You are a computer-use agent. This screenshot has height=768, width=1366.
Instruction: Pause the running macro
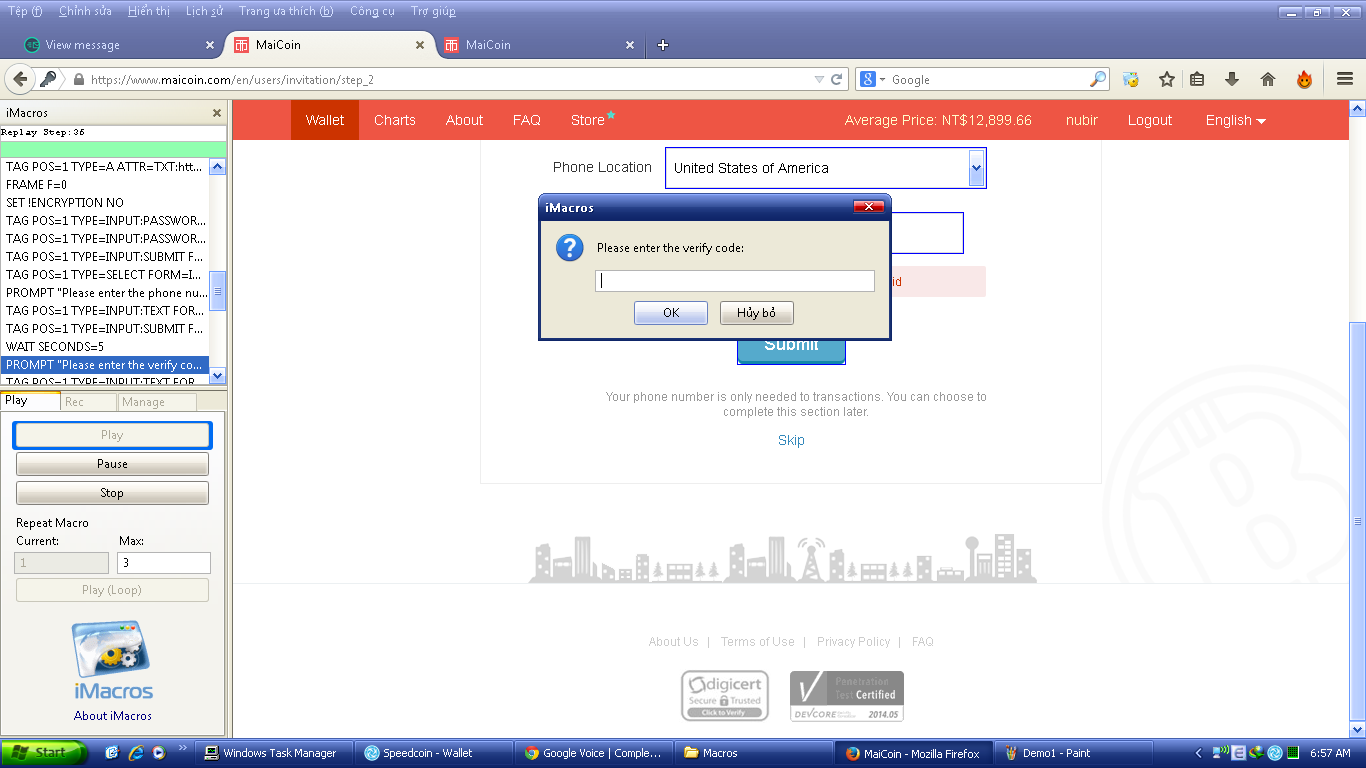(x=112, y=464)
